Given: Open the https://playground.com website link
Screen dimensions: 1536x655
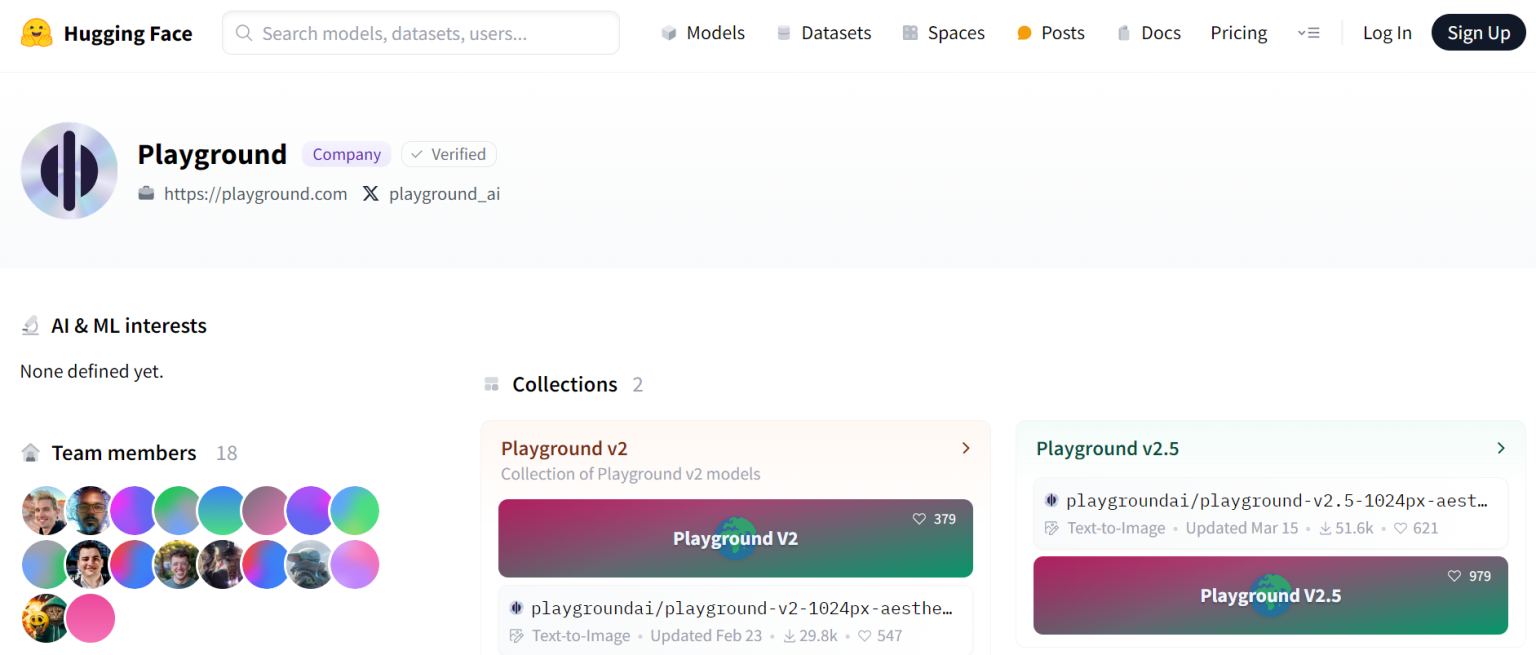Looking at the screenshot, I should pos(255,193).
